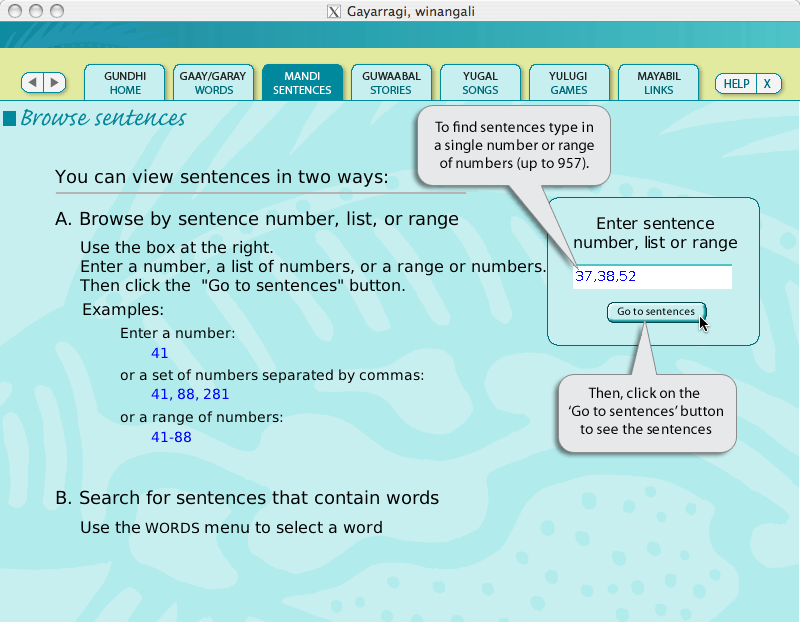Open the HELP button

(736, 84)
